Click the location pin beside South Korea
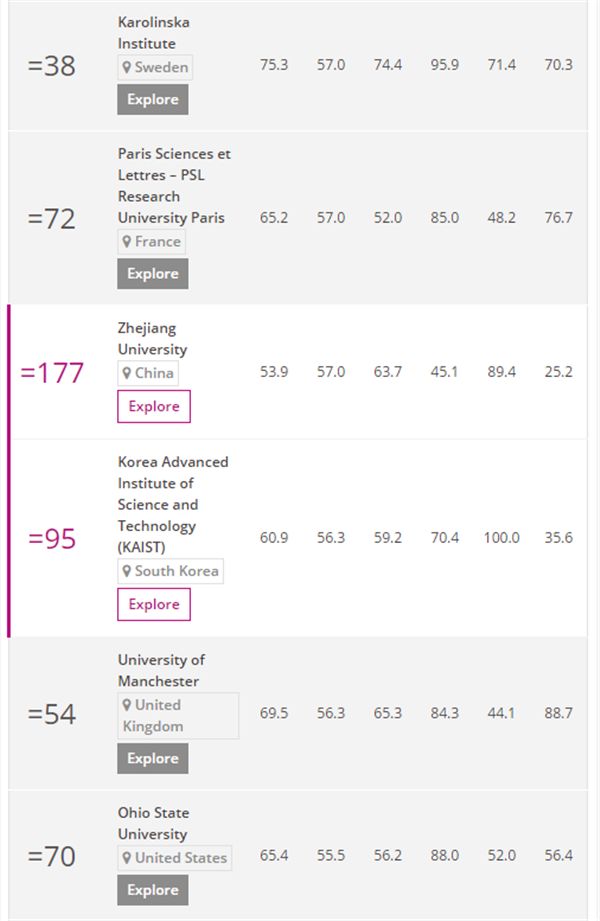Viewport: 600px width, 921px height. pyautogui.click(x=127, y=572)
